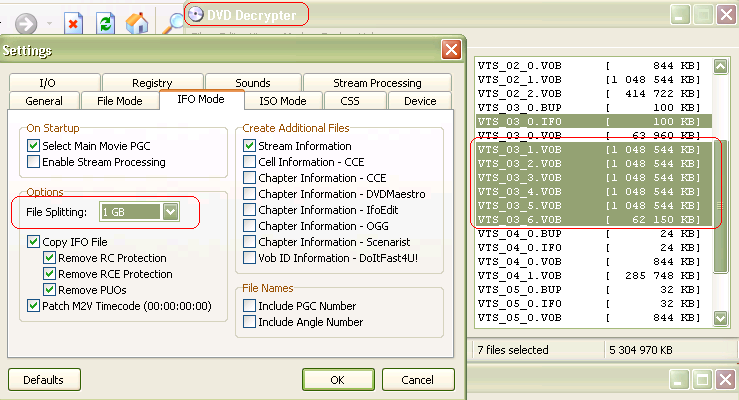Select VTS_05_0.BUP in file list
Screen dimensions: 739x400
(x=593, y=290)
